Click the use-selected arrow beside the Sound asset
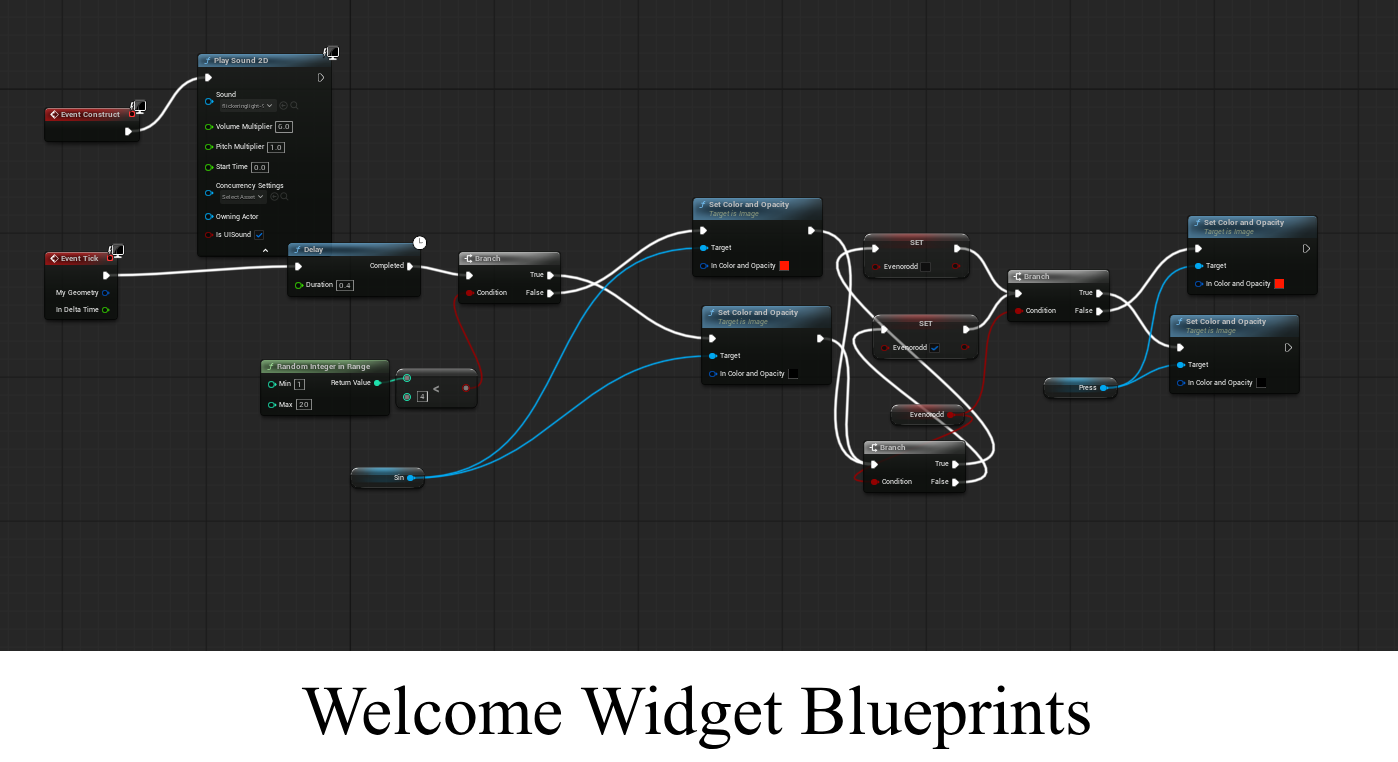Image resolution: width=1398 pixels, height=762 pixels. point(283,105)
